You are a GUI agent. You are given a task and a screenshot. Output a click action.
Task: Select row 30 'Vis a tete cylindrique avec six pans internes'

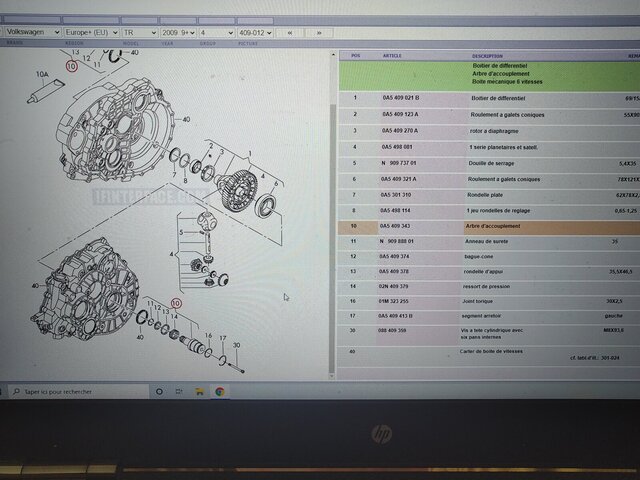(x=488, y=334)
